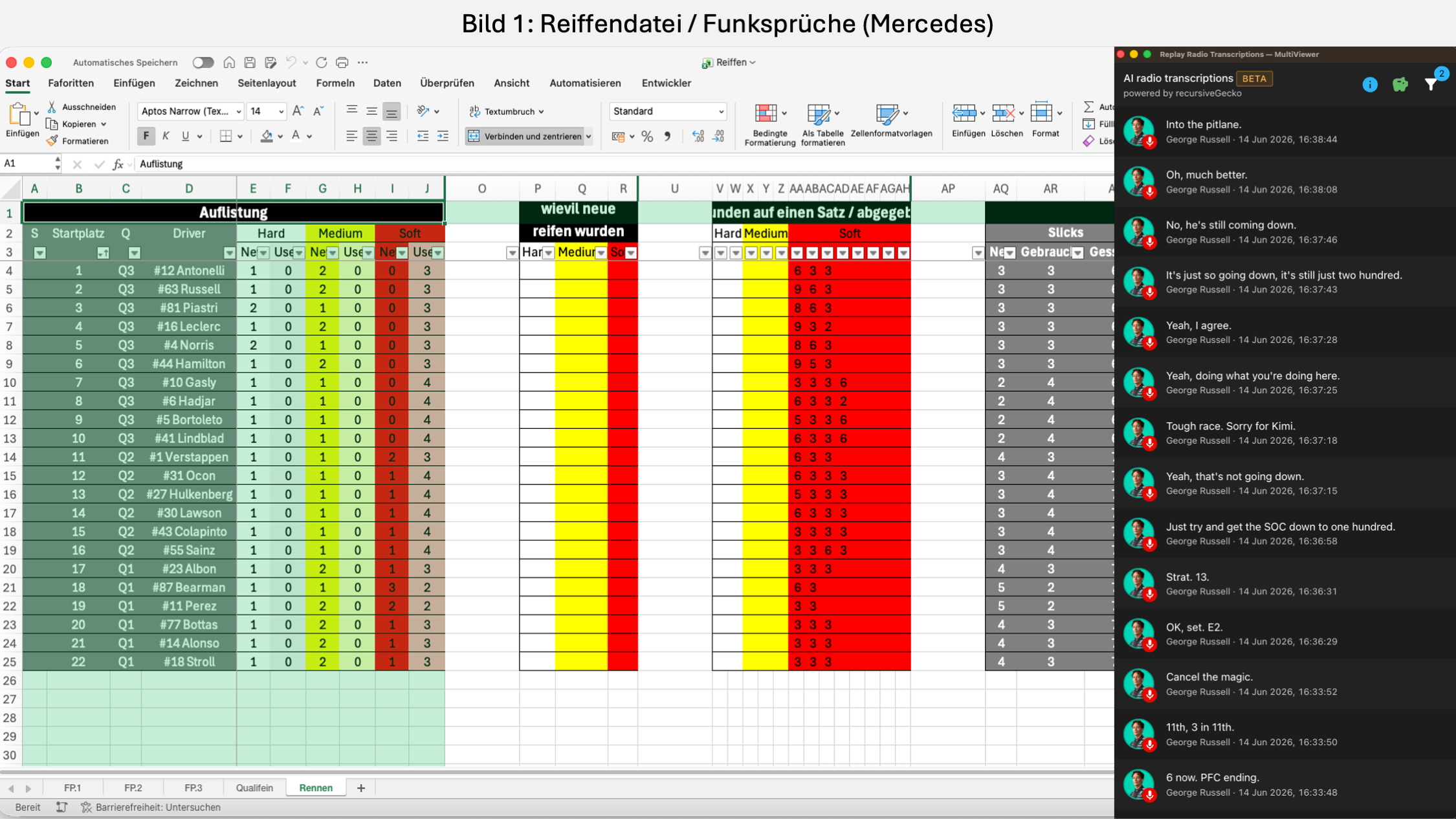Toggle underline U formatting

click(186, 136)
